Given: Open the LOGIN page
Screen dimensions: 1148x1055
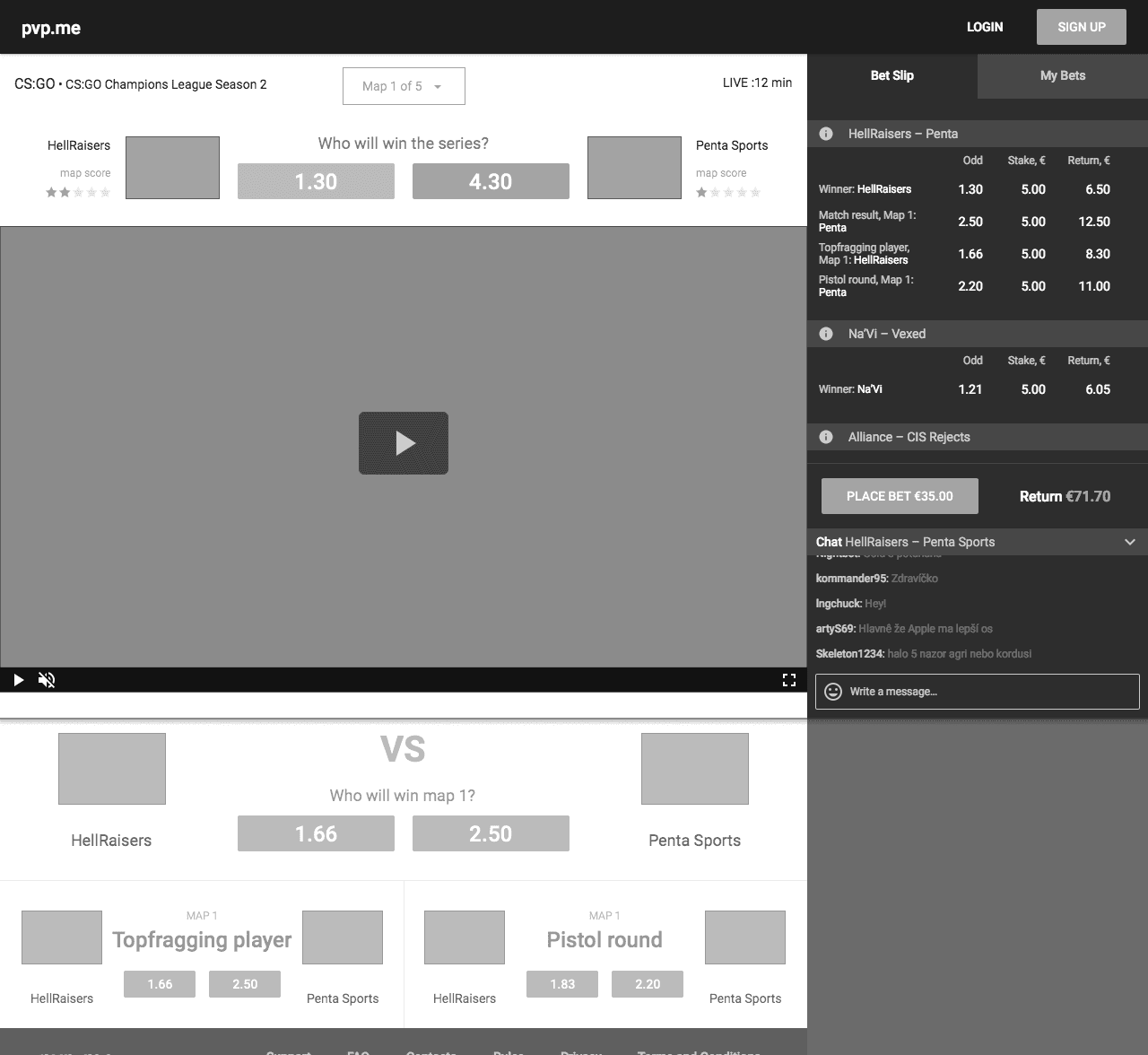Looking at the screenshot, I should [x=985, y=27].
